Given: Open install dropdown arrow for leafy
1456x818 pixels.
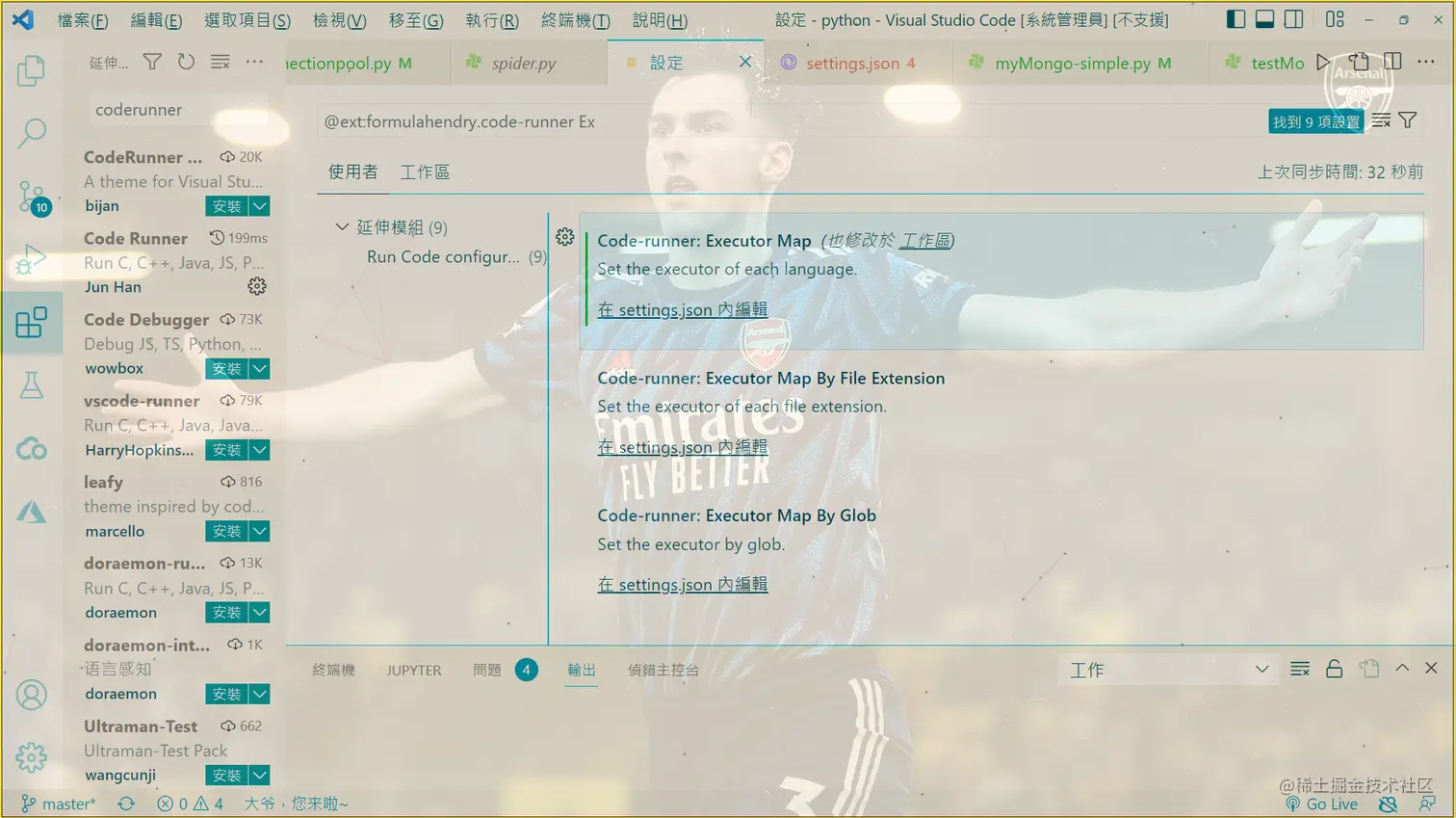Looking at the screenshot, I should 260,531.
